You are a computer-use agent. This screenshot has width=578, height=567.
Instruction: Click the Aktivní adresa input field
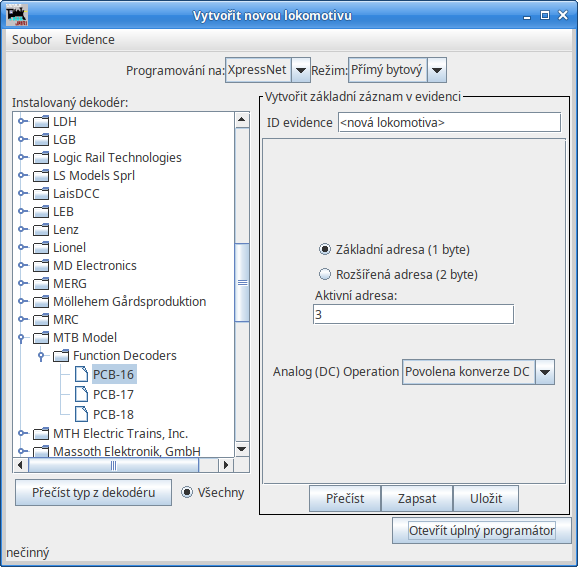[413, 314]
